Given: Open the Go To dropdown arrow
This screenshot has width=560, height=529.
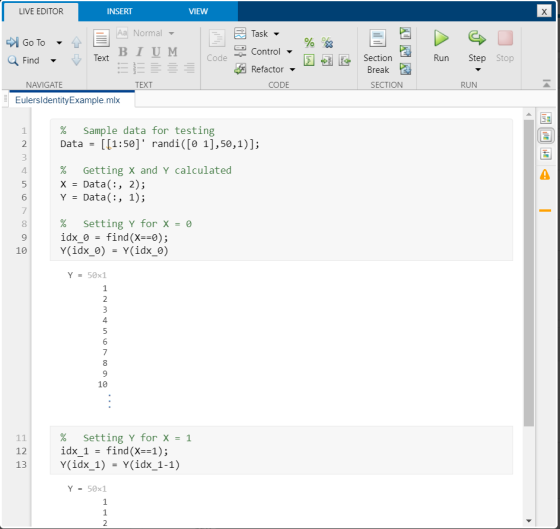Looking at the screenshot, I should pos(59,43).
